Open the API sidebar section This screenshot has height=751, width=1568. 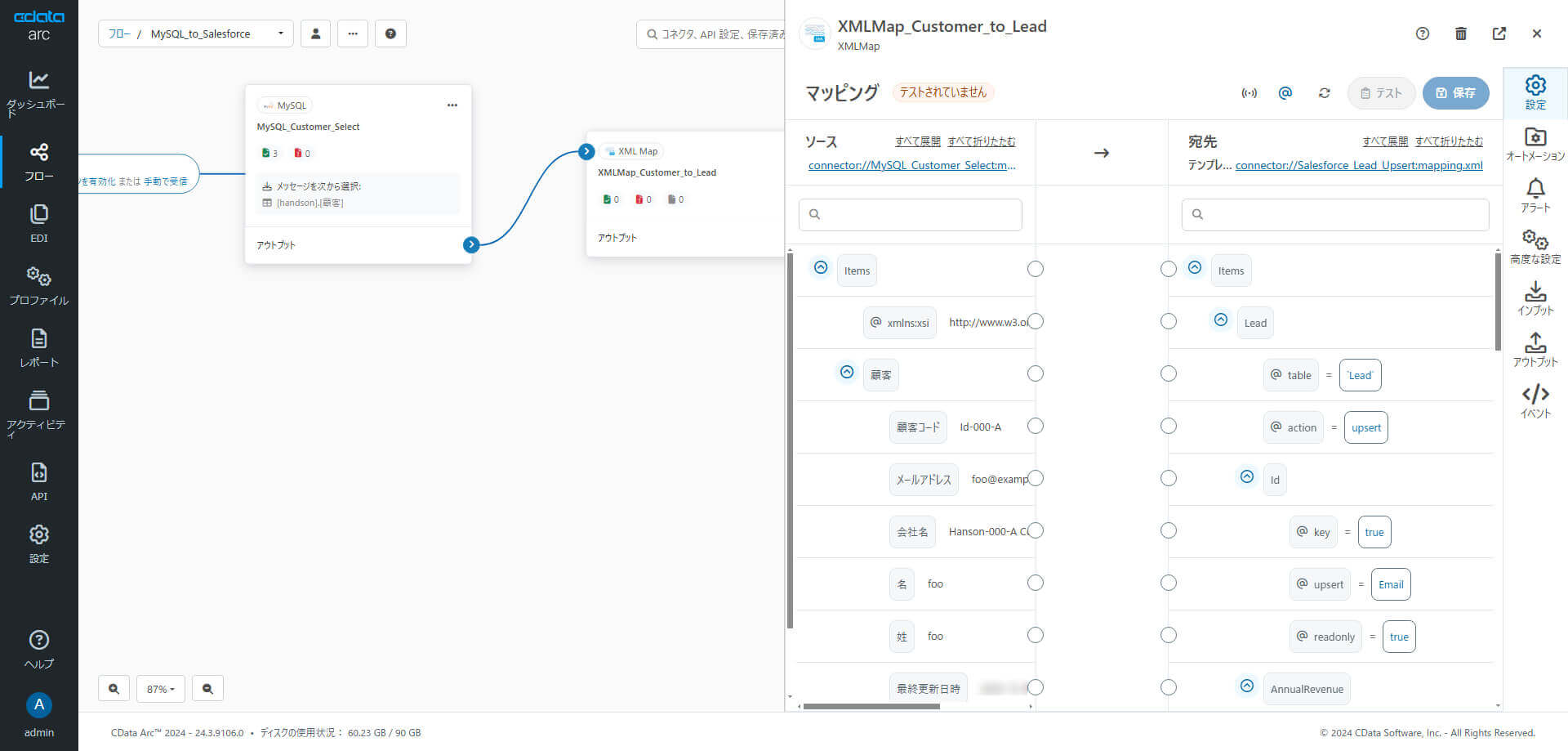pyautogui.click(x=38, y=482)
